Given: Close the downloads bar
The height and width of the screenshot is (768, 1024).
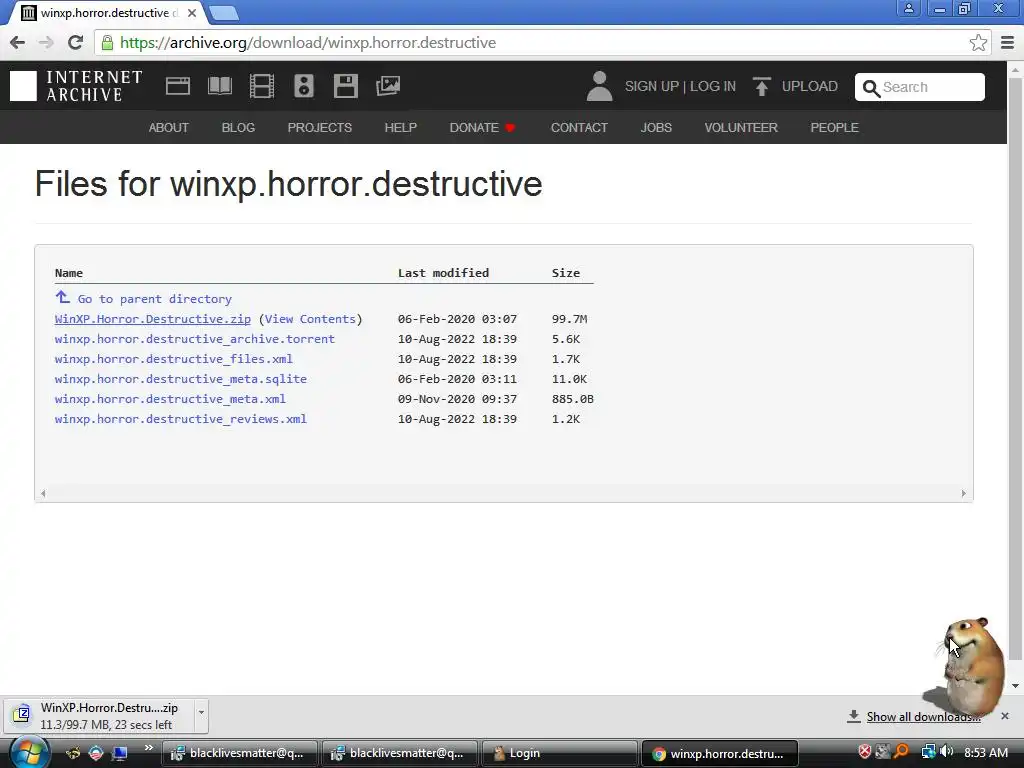Looking at the screenshot, I should 1005,716.
